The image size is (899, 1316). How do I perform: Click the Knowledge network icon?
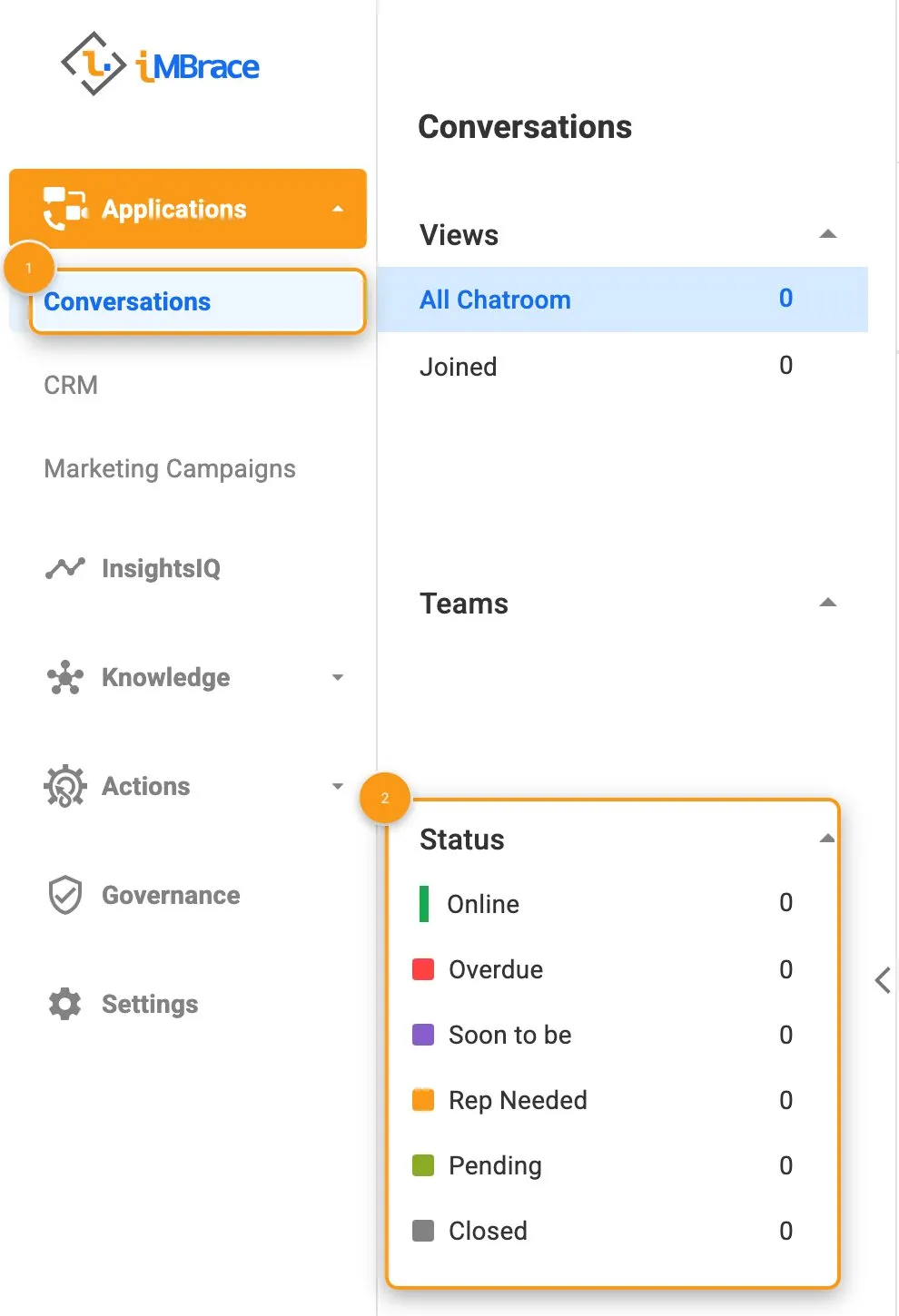coord(64,677)
